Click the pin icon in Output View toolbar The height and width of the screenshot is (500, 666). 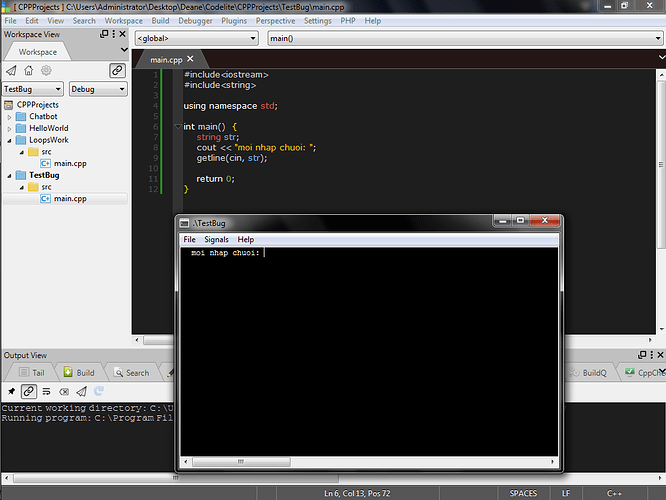11,391
